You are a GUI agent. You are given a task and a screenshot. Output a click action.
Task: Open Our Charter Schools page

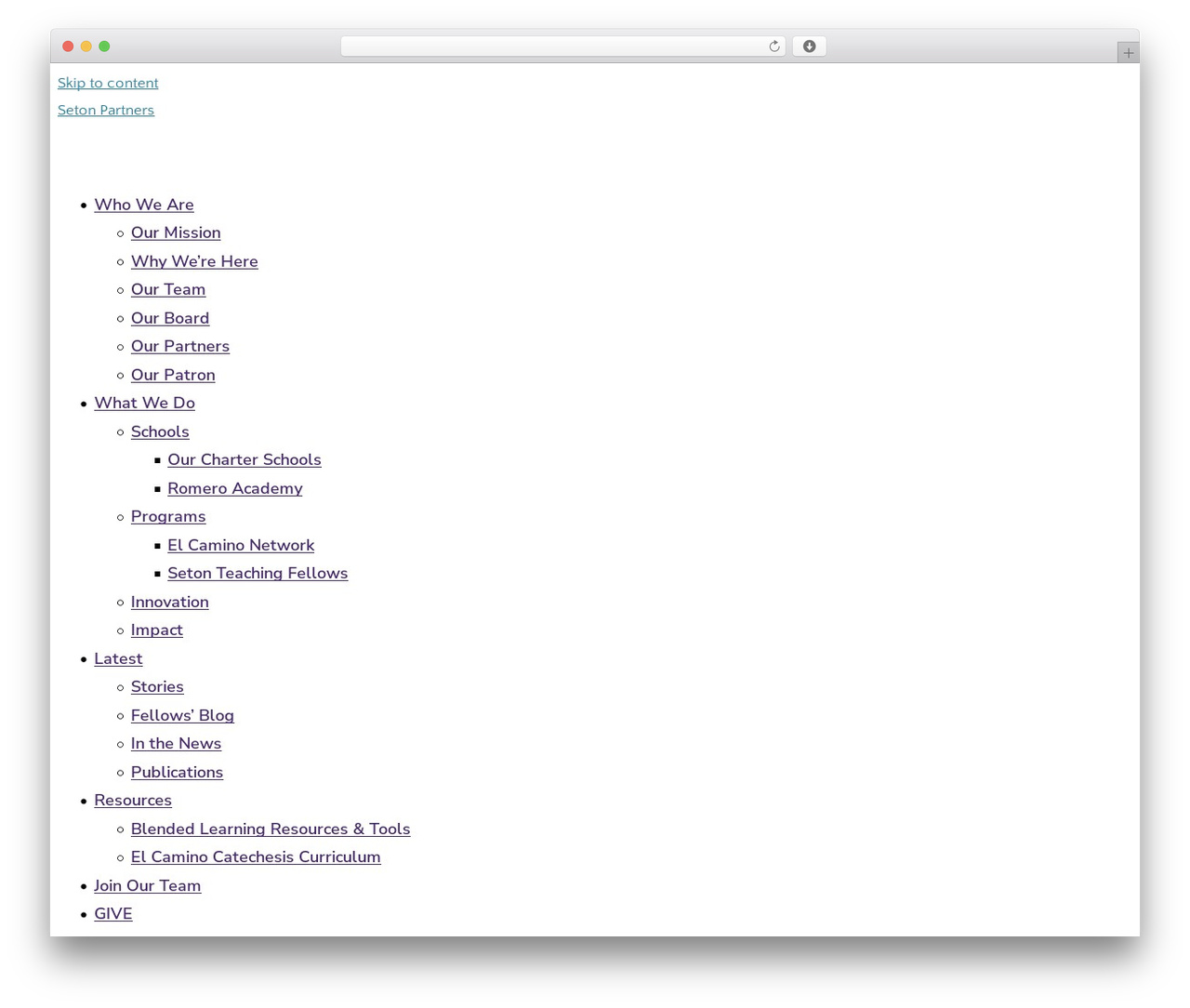coord(245,459)
